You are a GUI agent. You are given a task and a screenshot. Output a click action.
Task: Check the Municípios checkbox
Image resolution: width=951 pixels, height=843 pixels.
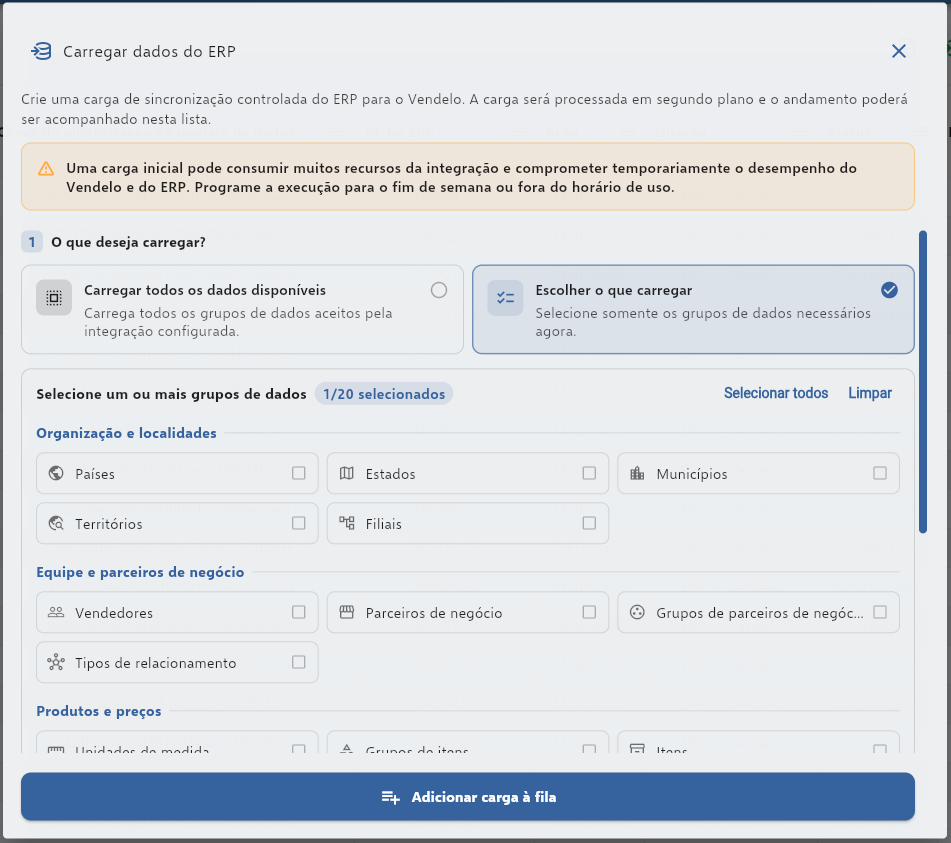click(880, 473)
